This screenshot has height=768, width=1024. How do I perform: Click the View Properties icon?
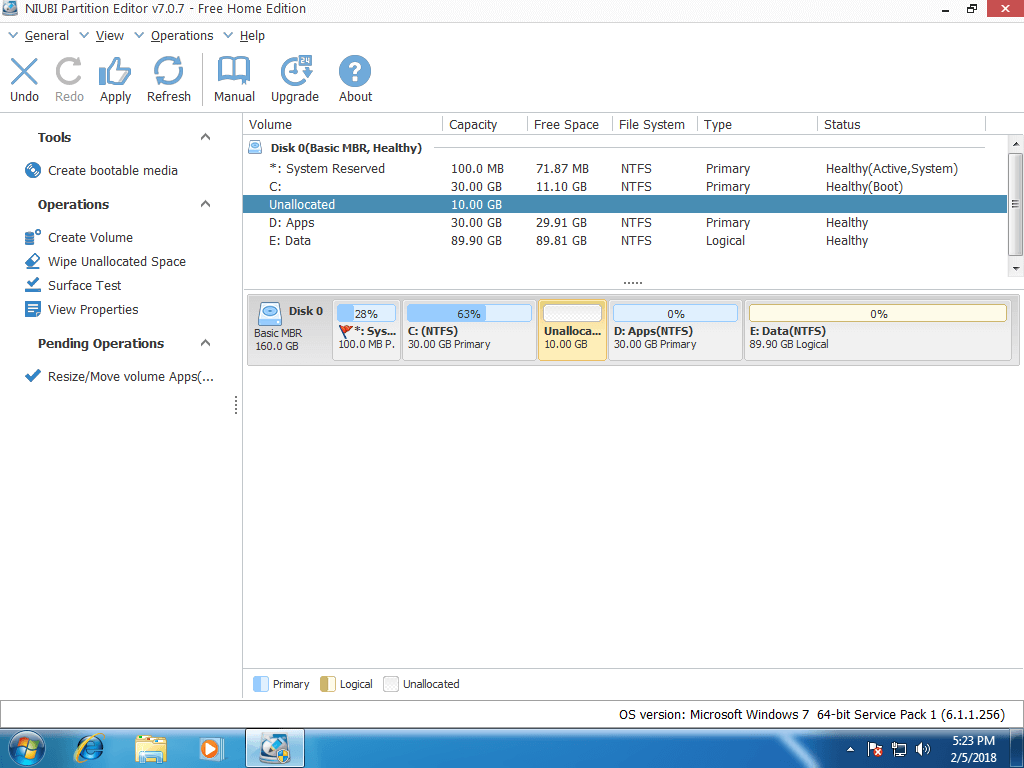[x=33, y=309]
